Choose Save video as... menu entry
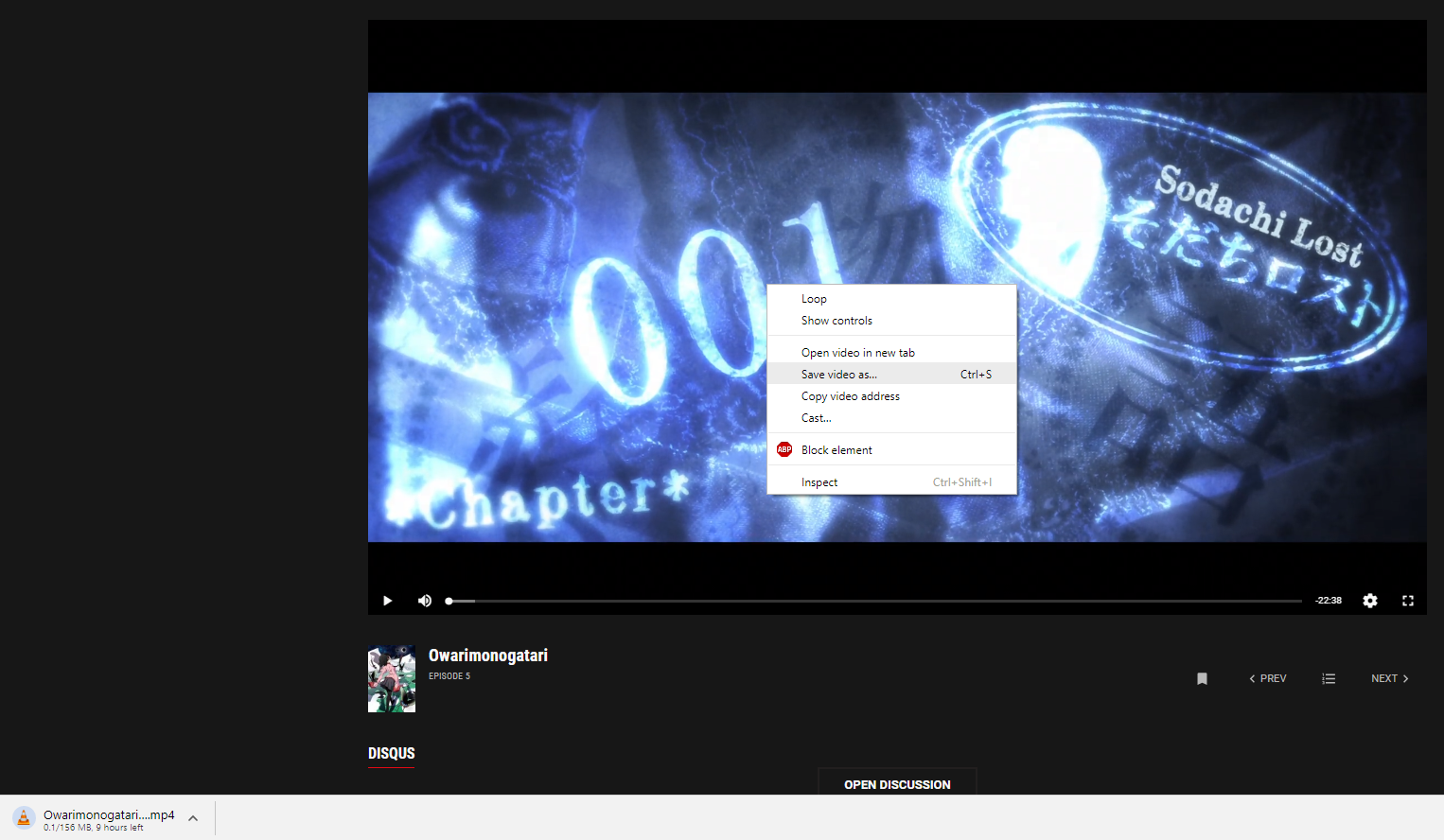 click(x=891, y=375)
